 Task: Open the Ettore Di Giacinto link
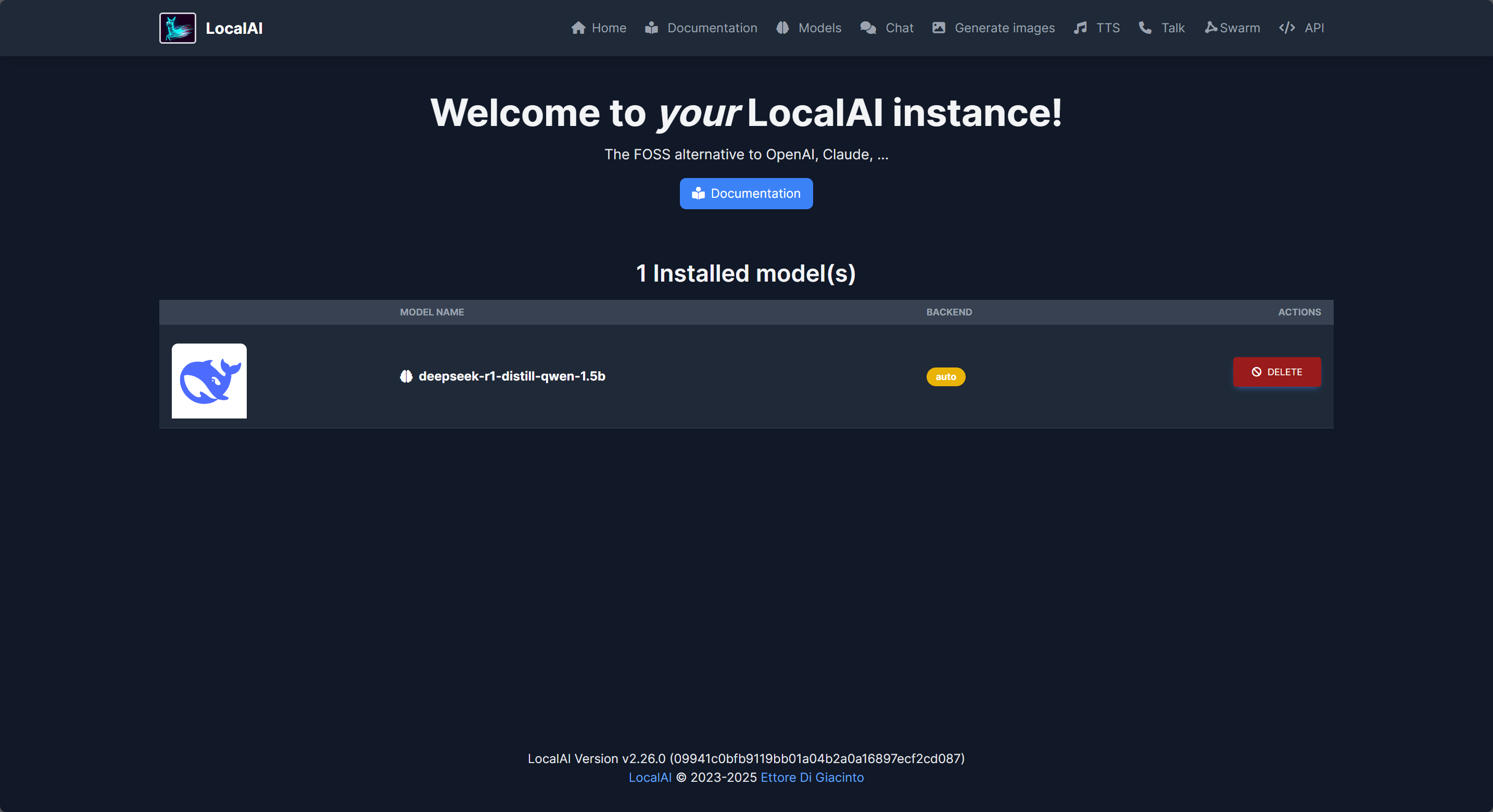point(812,777)
